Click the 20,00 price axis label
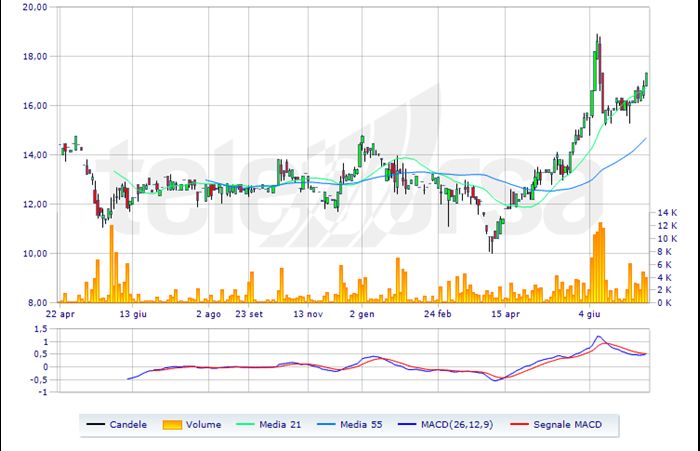700x451 pixels. [x=35, y=7]
